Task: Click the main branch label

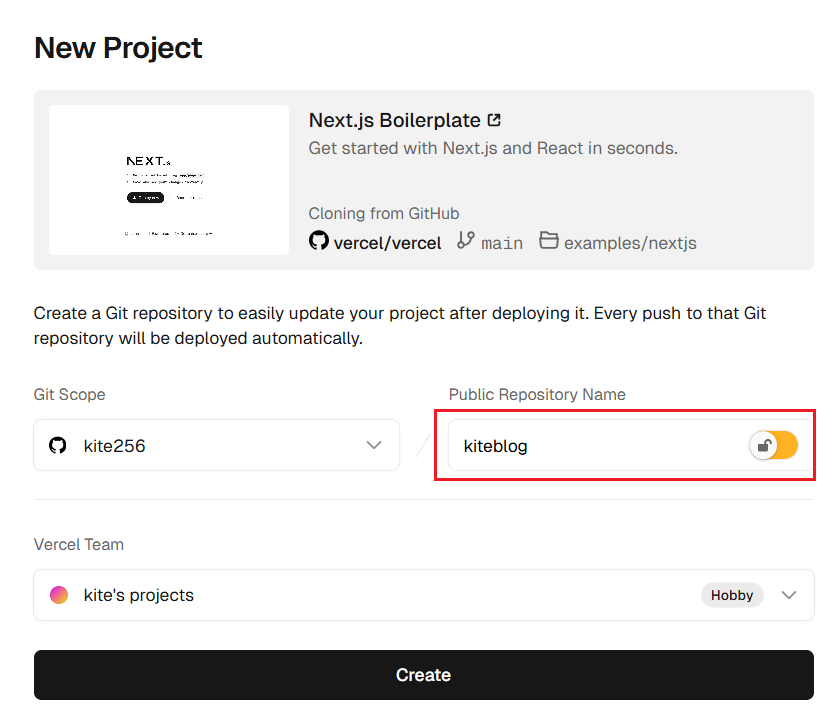Action: coord(502,242)
